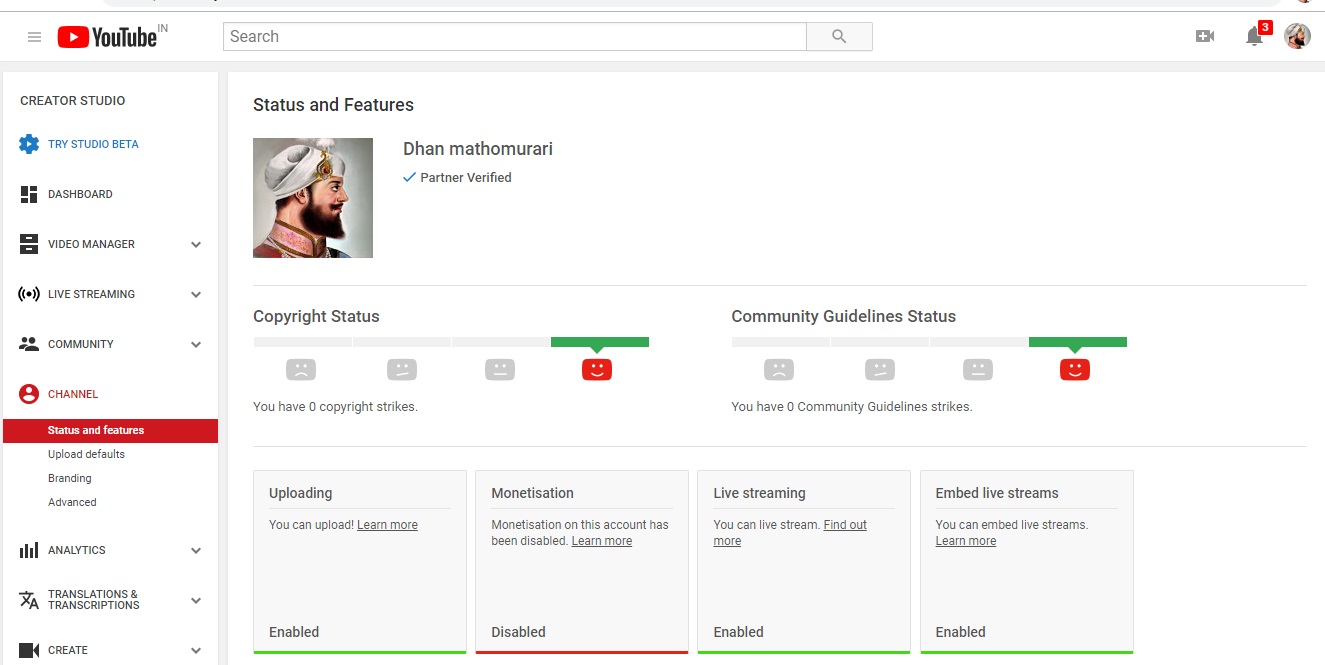The image size is (1325, 665).
Task: Click the search magnifier button
Action: pyautogui.click(x=839, y=37)
